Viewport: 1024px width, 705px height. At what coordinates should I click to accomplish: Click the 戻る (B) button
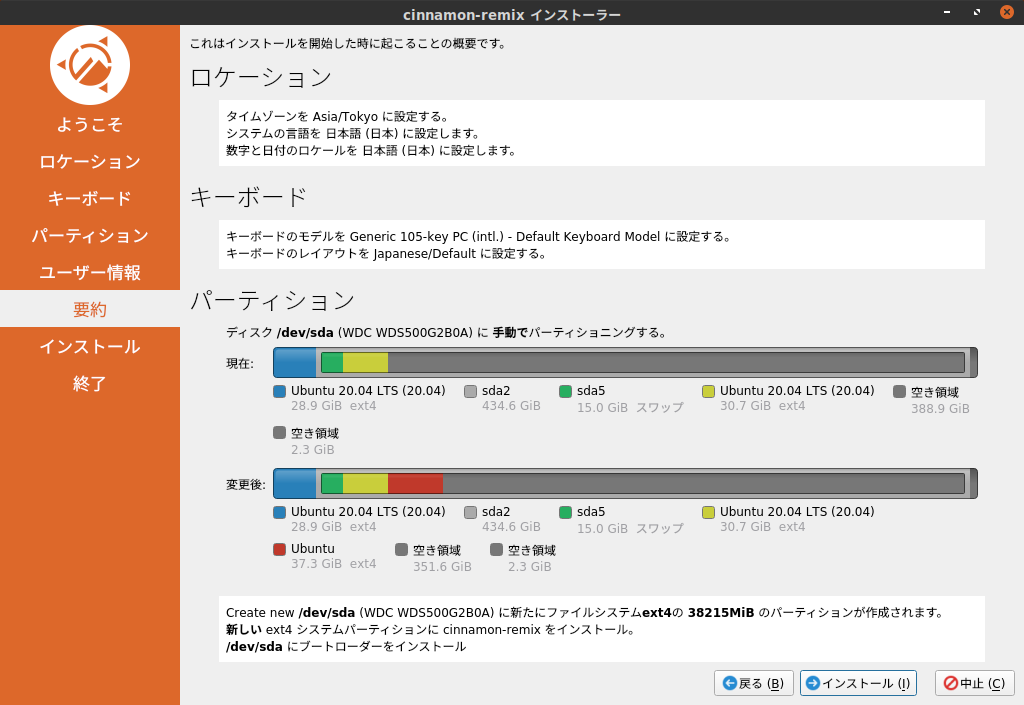pos(754,683)
